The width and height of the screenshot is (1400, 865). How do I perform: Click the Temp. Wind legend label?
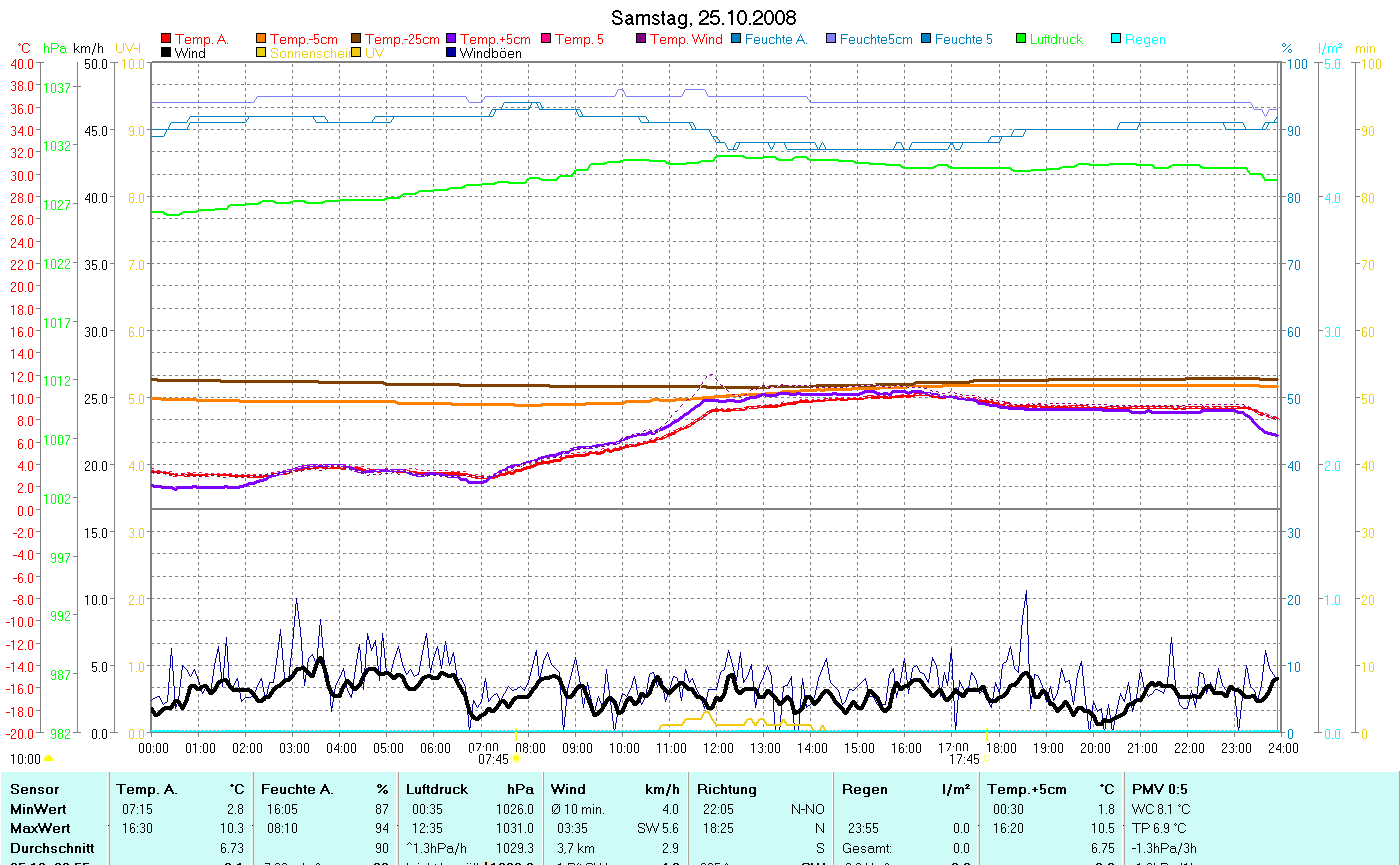[x=686, y=40]
